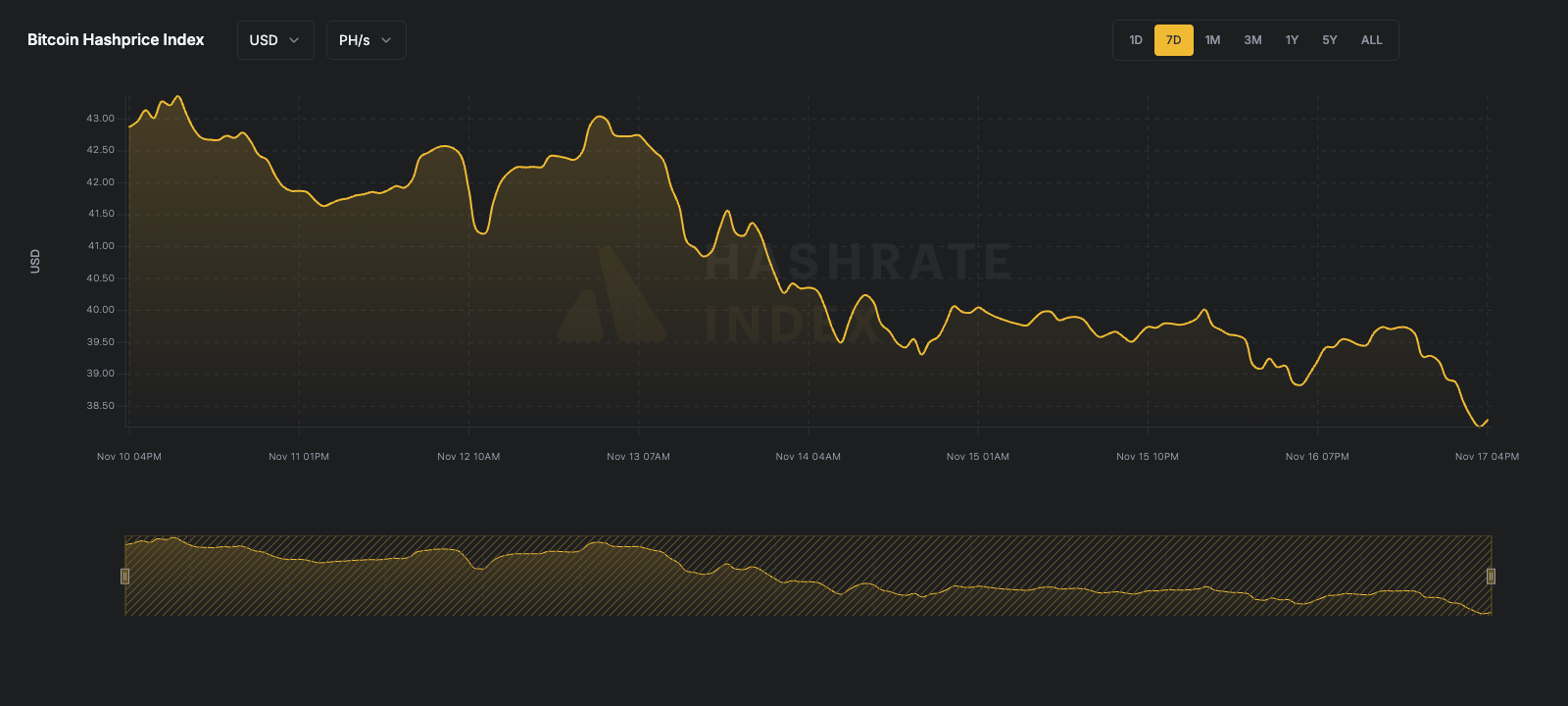Click the left range navigator handle
This screenshot has height=706, width=1568.
pos(124,577)
